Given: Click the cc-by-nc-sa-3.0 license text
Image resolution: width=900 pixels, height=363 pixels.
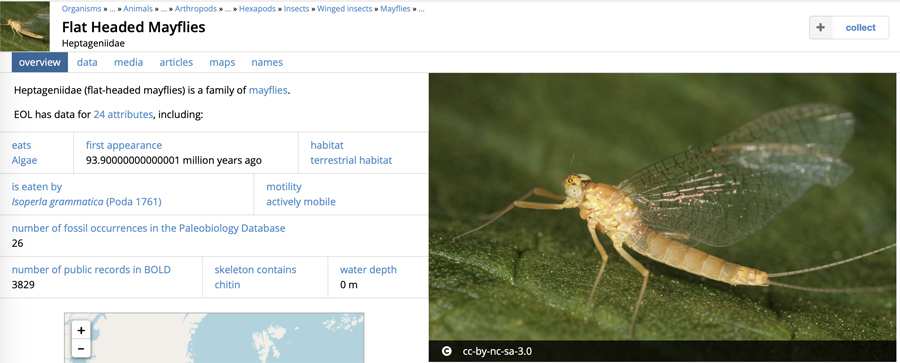Looking at the screenshot, I should click(497, 351).
